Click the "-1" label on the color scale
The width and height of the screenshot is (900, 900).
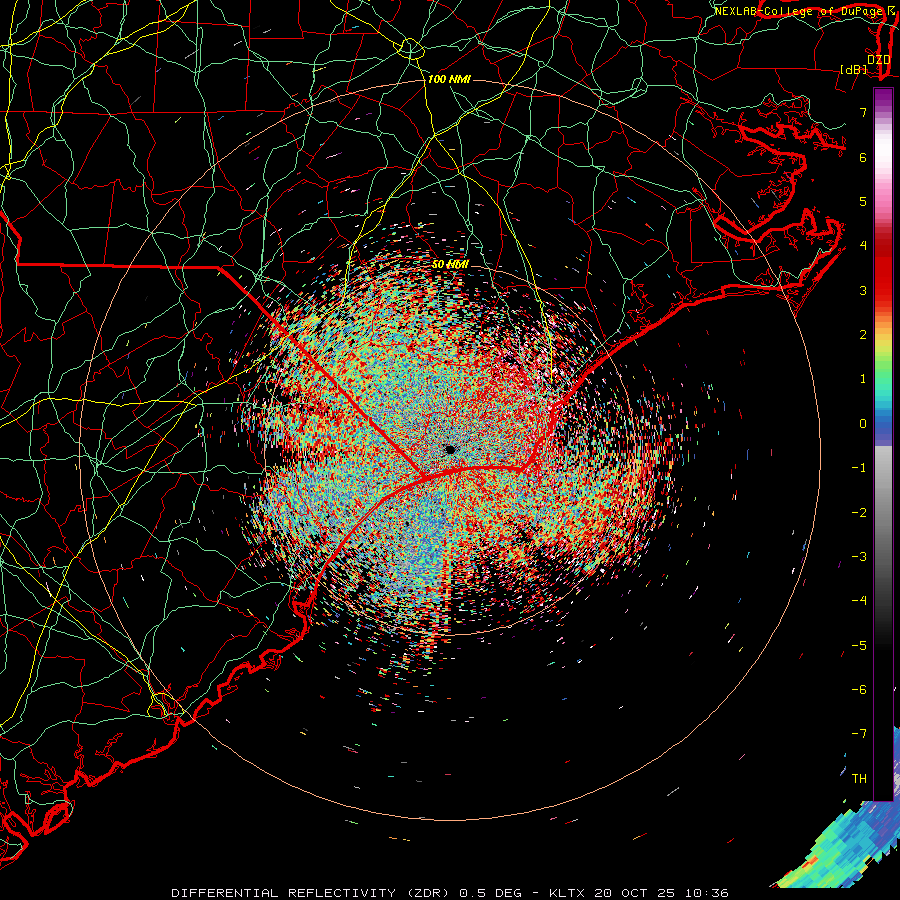pyautogui.click(x=859, y=468)
